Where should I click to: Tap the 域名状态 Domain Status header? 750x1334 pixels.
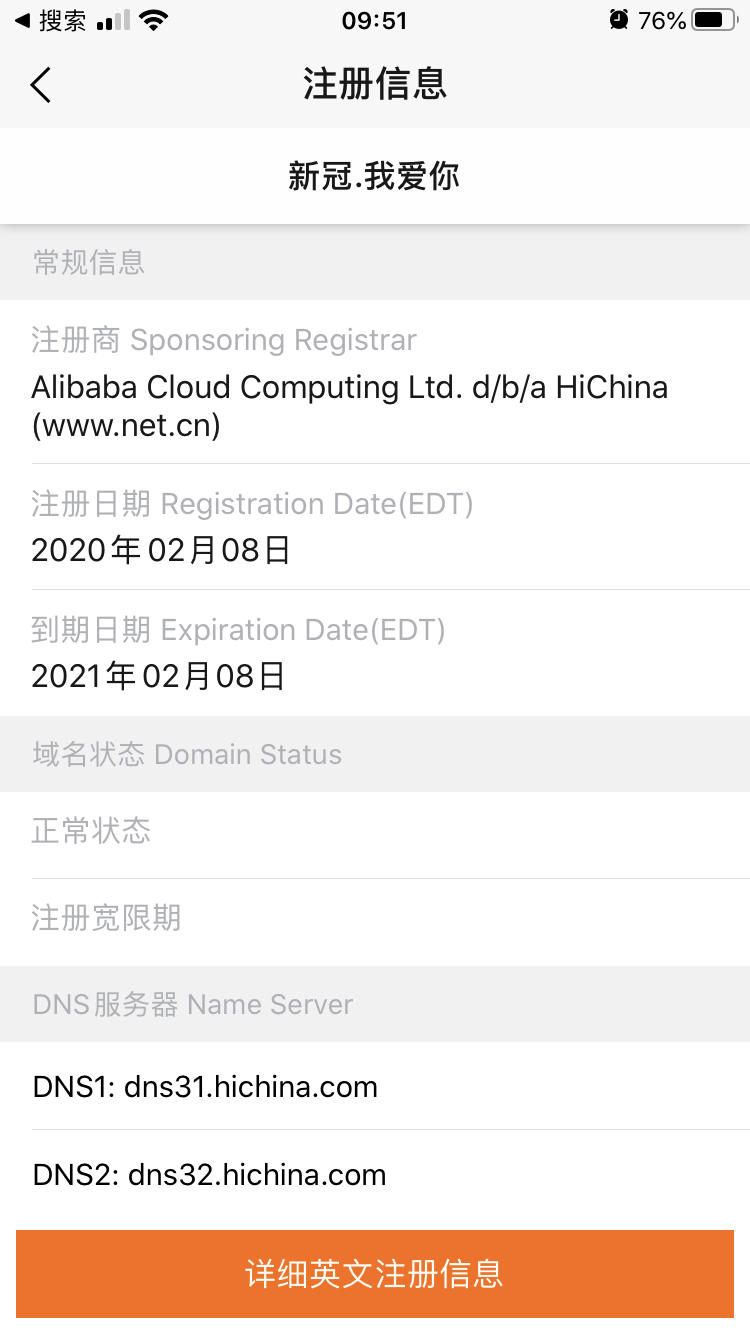pyautogui.click(x=187, y=755)
